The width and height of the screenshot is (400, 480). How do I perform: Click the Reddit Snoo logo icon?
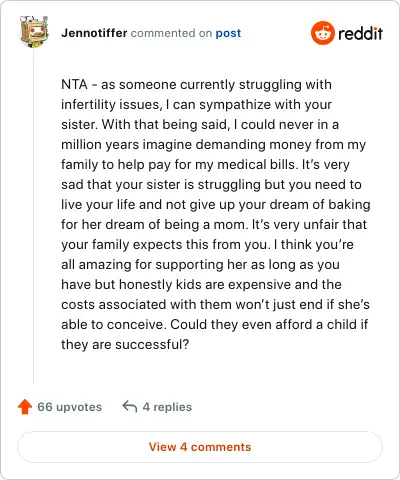point(322,33)
